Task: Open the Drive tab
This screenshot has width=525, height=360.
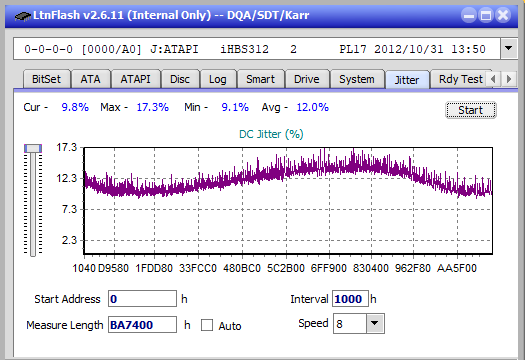Action: [307, 79]
